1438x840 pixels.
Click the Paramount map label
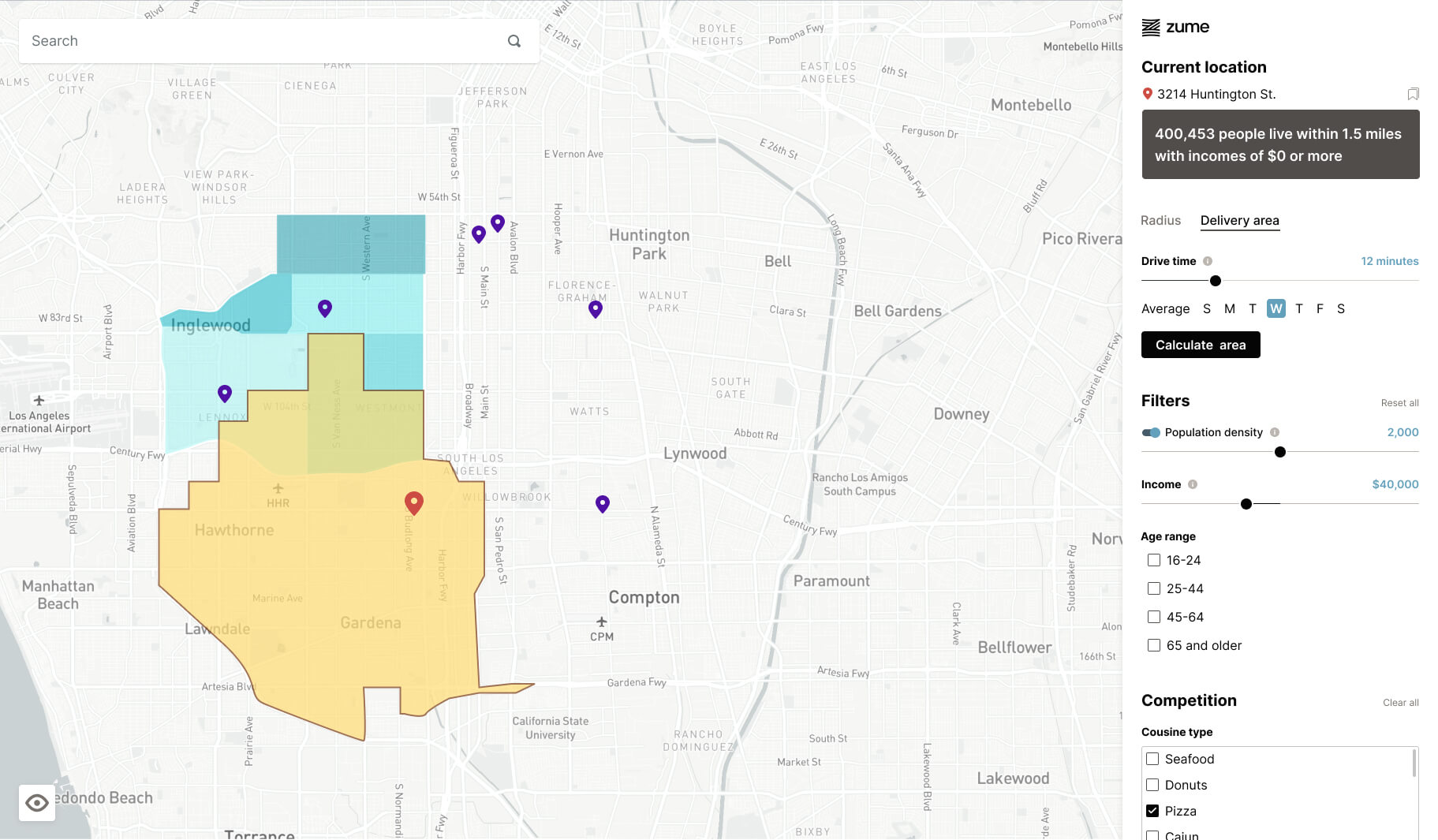(x=831, y=581)
